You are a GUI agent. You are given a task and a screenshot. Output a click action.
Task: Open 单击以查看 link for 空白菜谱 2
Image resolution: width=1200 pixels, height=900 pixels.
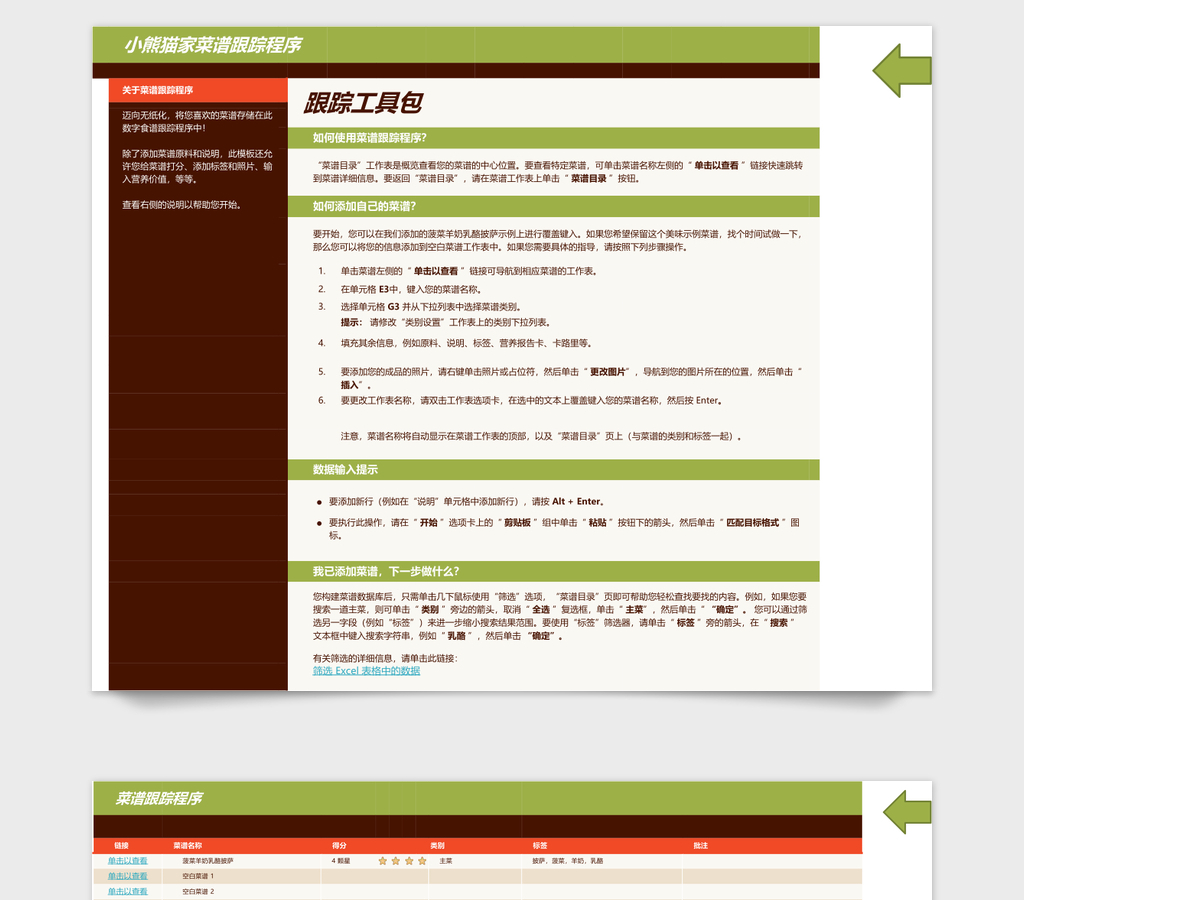click(x=128, y=891)
